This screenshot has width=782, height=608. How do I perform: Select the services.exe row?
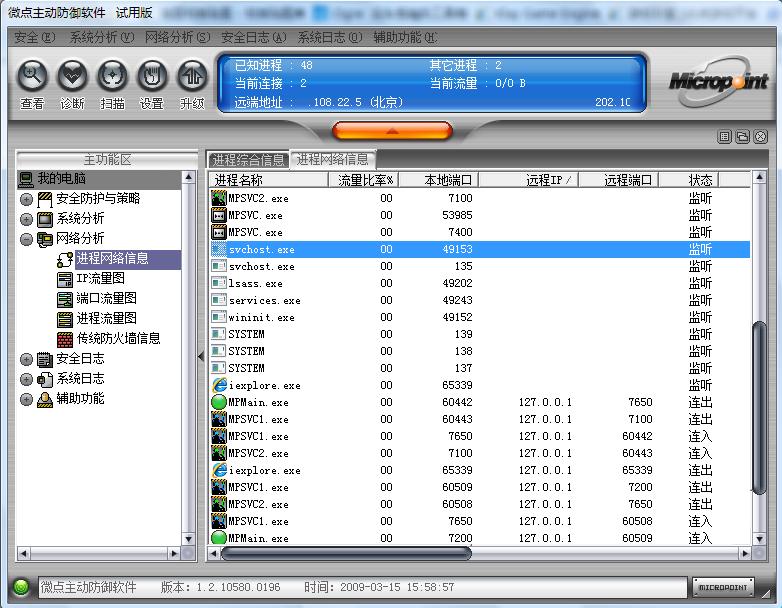pyautogui.click(x=480, y=300)
